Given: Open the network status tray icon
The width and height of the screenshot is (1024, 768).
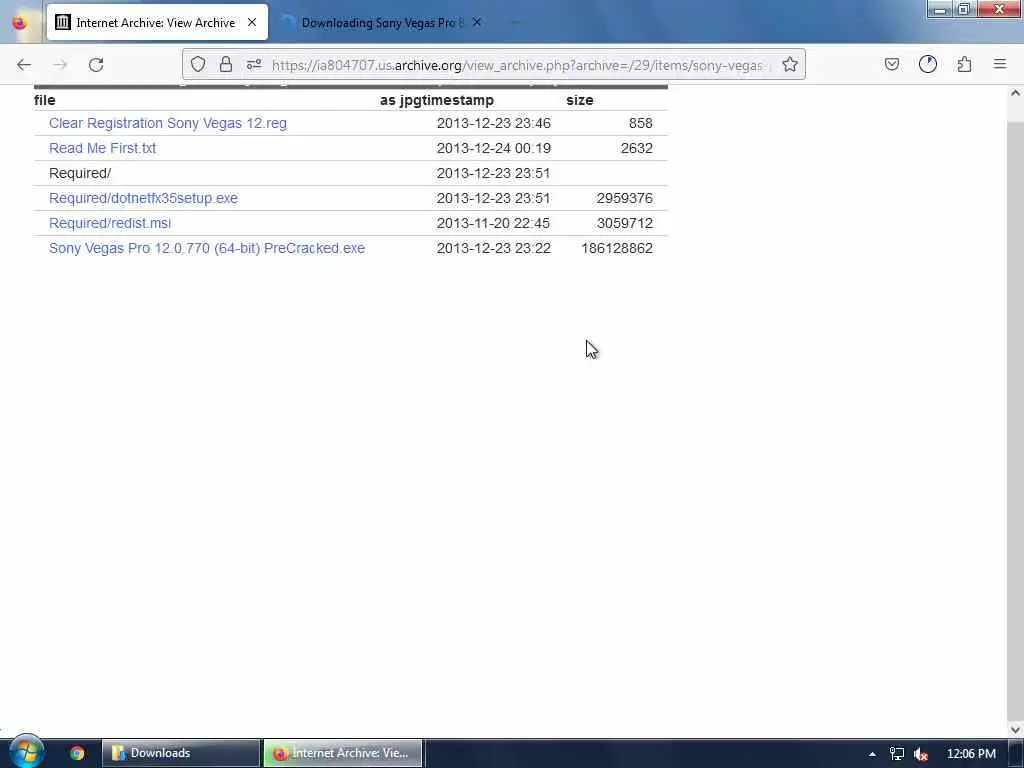Looking at the screenshot, I should 897,754.
